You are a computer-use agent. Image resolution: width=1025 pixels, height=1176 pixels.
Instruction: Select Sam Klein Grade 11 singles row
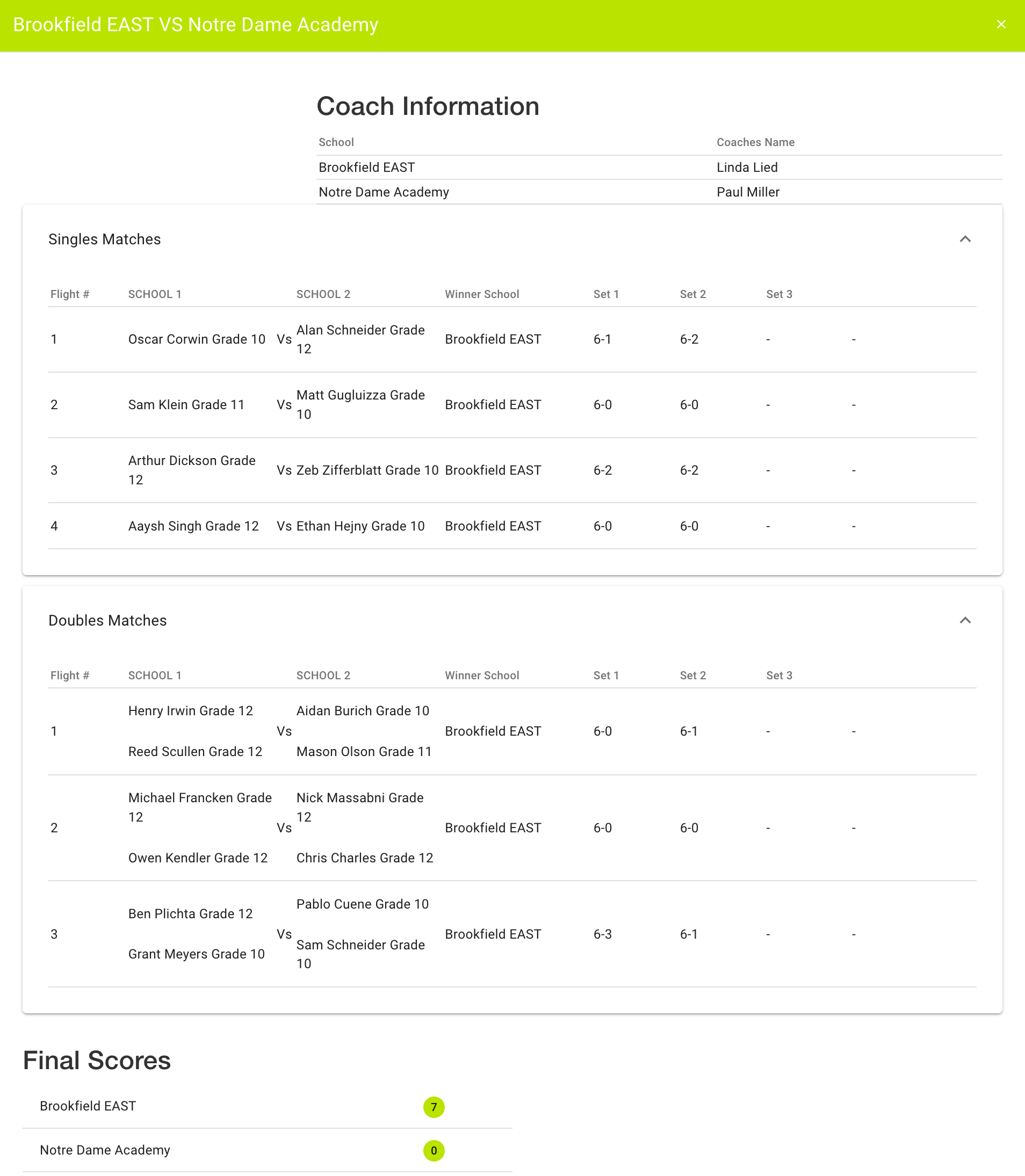(186, 405)
